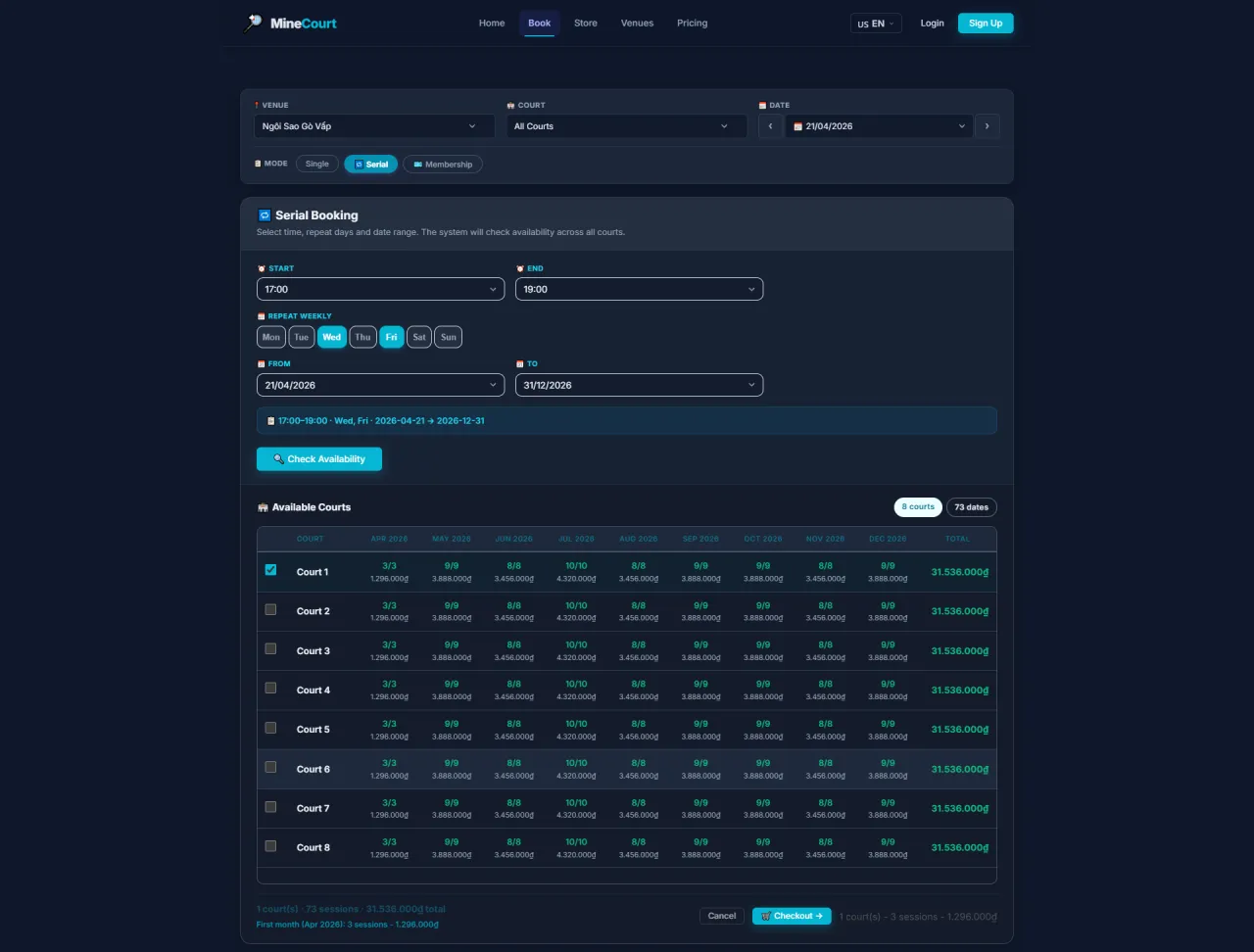Click the Sign Up button
This screenshot has height=952, width=1254.
[986, 24]
